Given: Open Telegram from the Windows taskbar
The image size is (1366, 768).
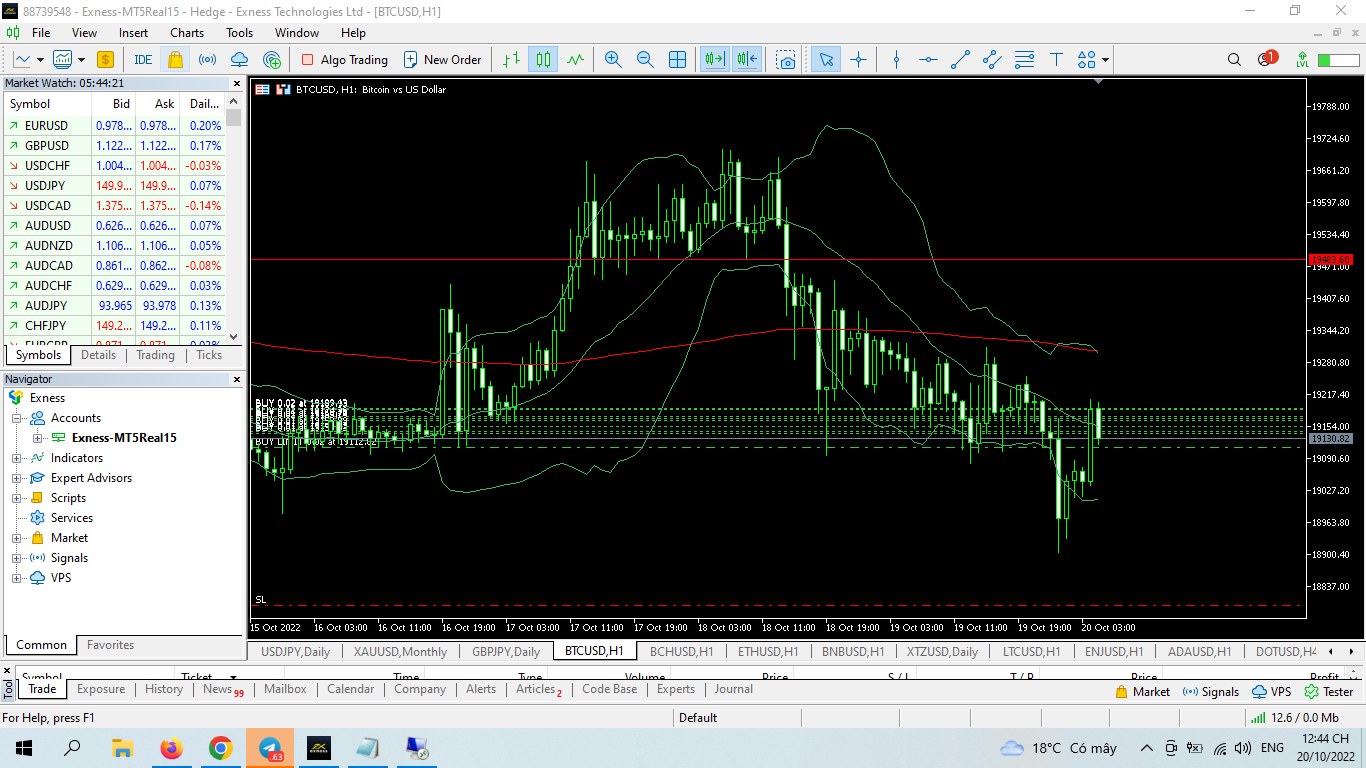Looking at the screenshot, I should [x=270, y=748].
